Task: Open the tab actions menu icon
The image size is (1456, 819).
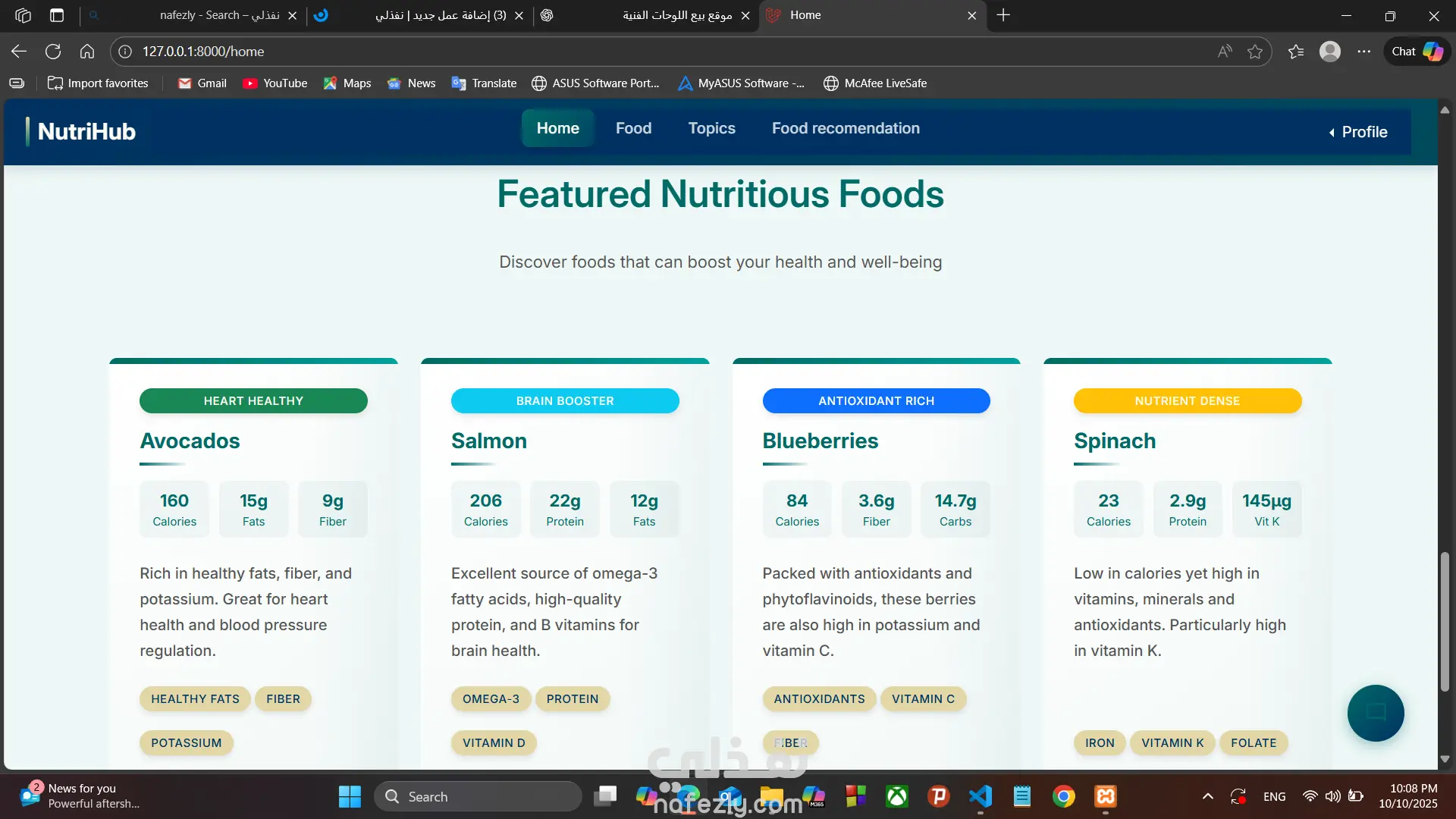Action: tap(57, 15)
